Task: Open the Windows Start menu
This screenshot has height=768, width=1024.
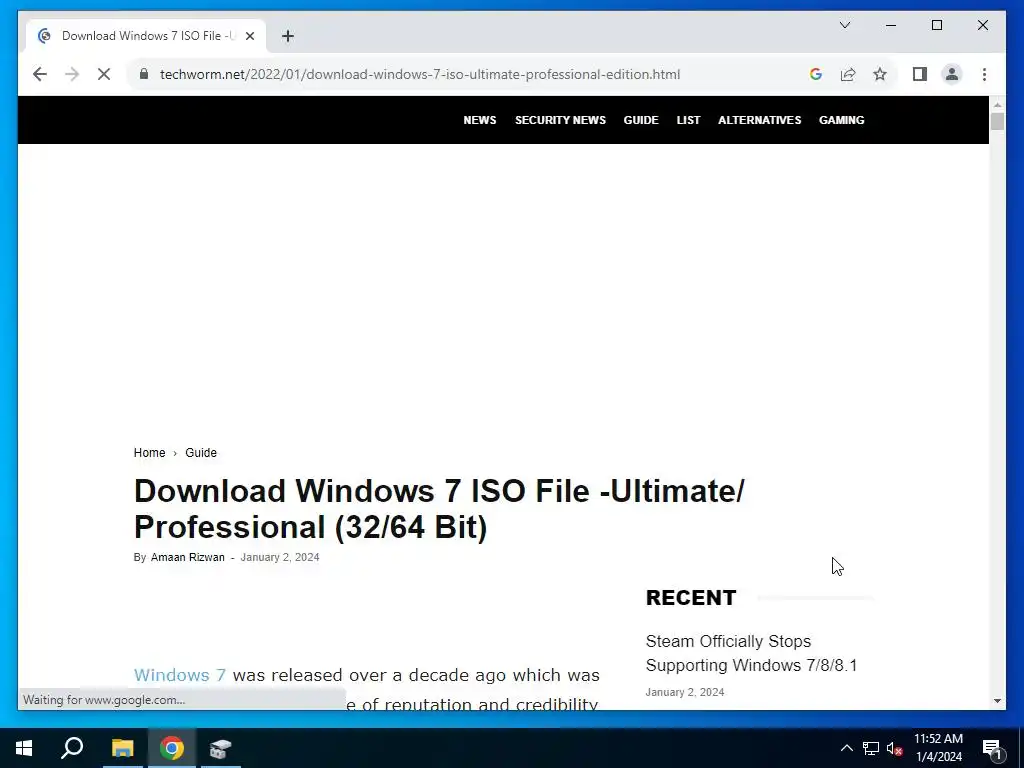Action: (24, 748)
